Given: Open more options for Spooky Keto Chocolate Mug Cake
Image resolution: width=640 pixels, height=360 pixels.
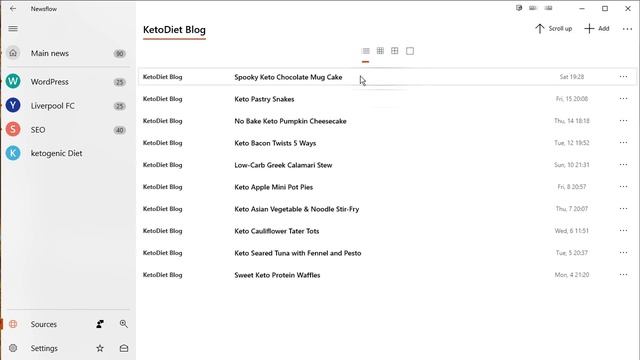Looking at the screenshot, I should [623, 77].
